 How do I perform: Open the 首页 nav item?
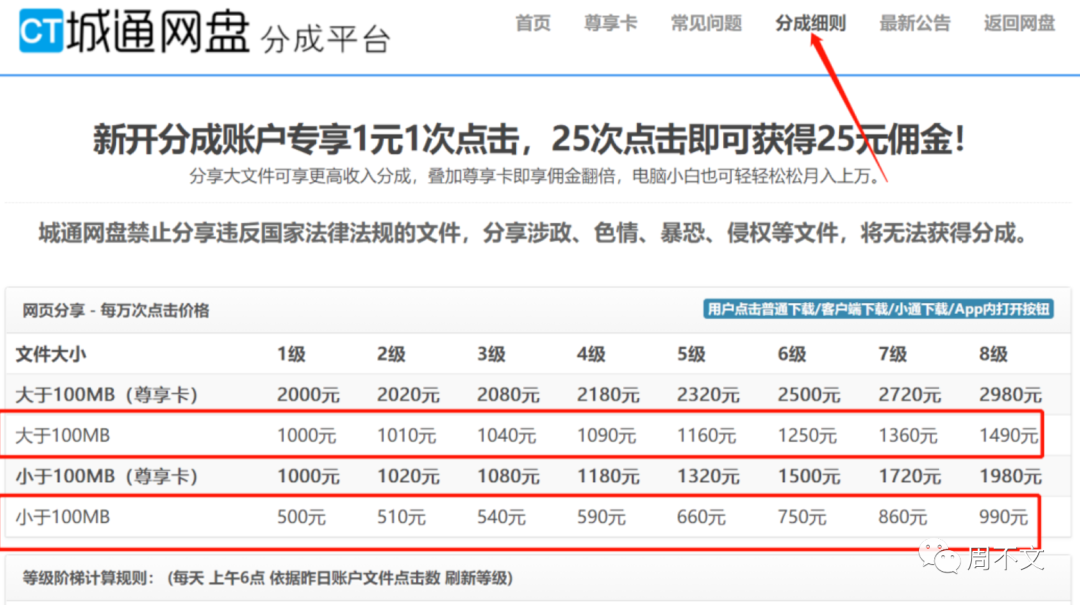tap(533, 23)
